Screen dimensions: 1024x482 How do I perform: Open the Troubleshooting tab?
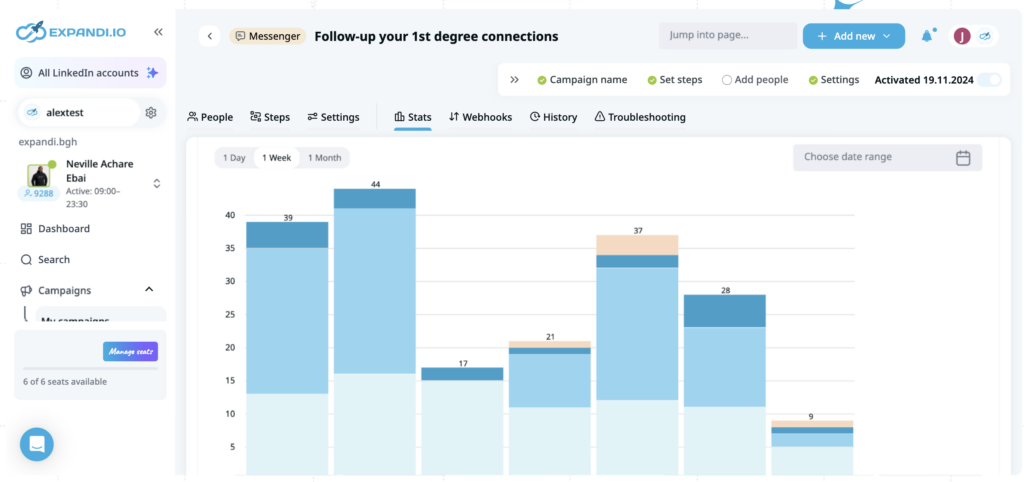click(640, 117)
